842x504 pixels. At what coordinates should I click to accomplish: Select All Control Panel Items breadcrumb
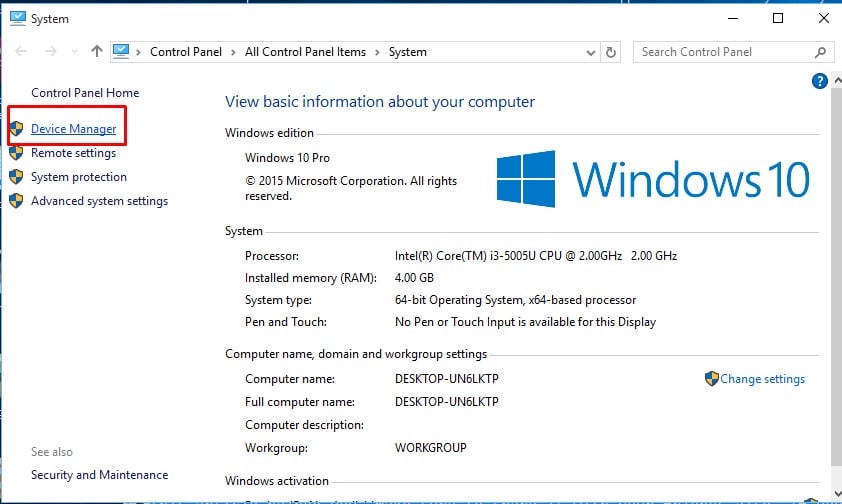click(305, 52)
